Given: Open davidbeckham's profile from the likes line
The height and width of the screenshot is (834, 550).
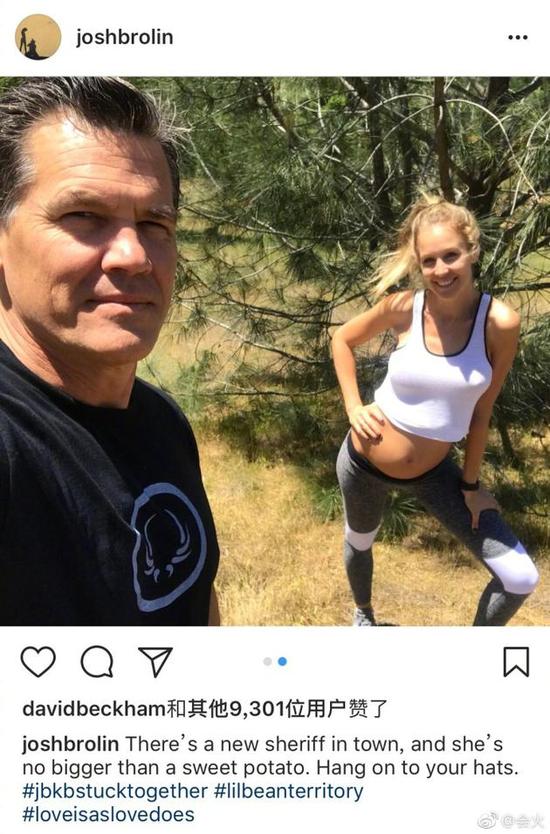Looking at the screenshot, I should pyautogui.click(x=94, y=708).
